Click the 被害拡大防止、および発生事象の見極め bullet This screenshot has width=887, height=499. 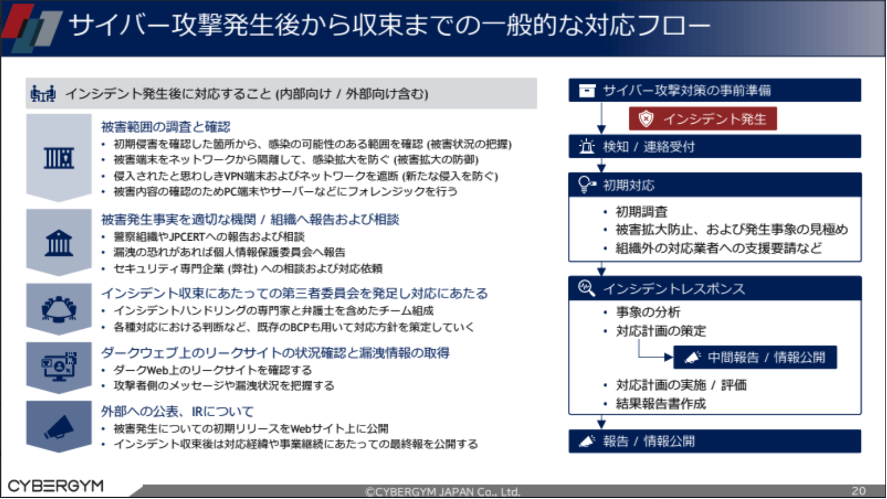point(732,230)
